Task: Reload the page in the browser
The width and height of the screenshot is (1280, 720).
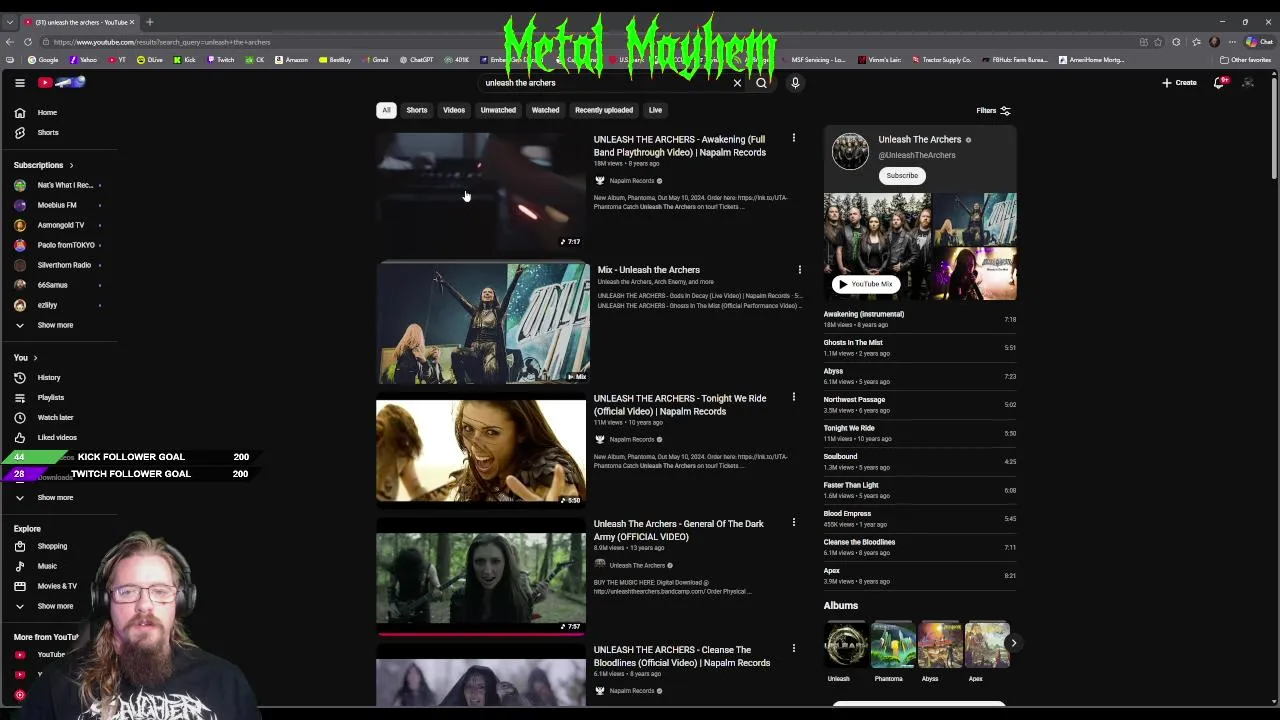Action: [x=28, y=42]
